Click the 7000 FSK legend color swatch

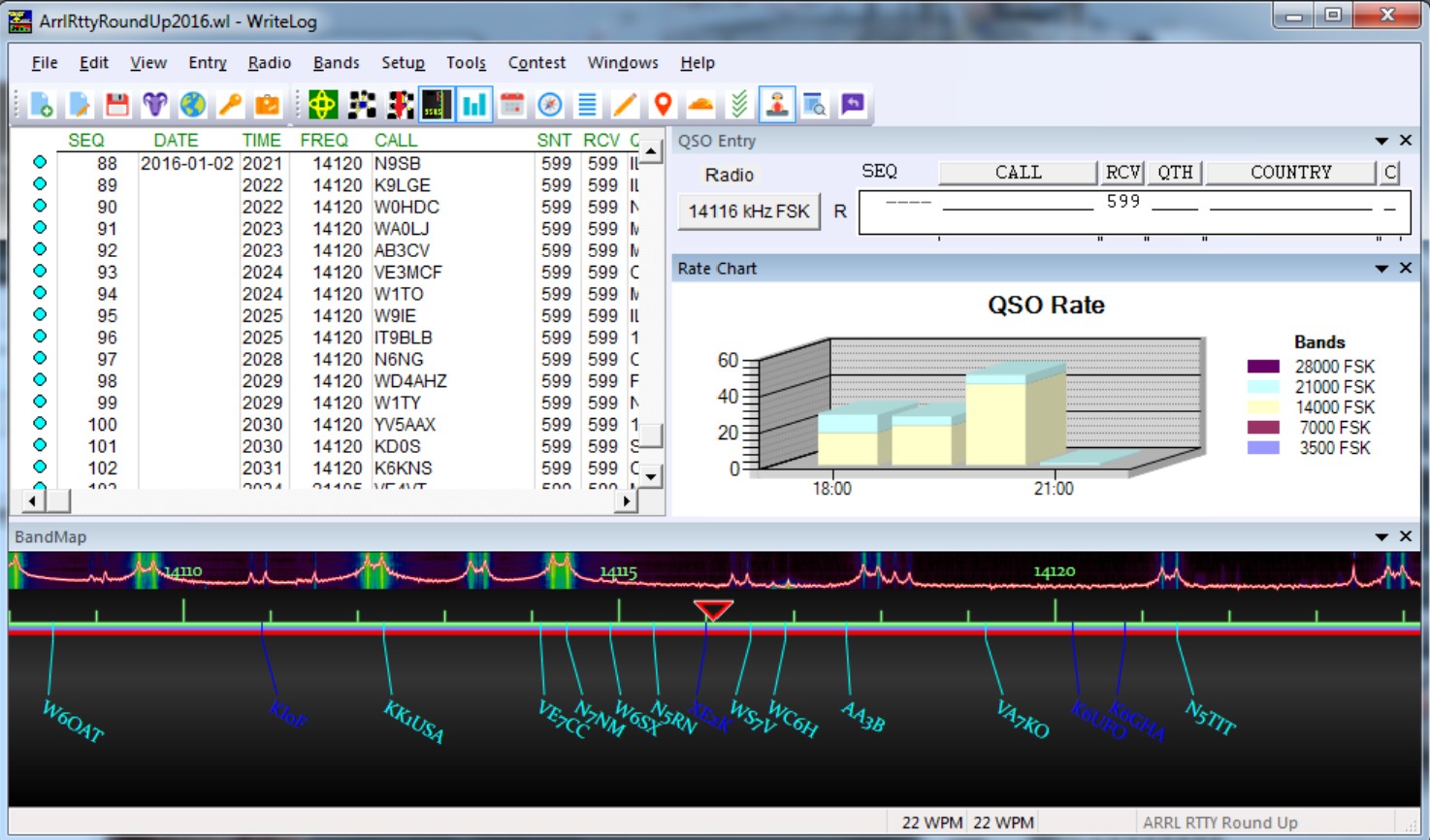1263,428
